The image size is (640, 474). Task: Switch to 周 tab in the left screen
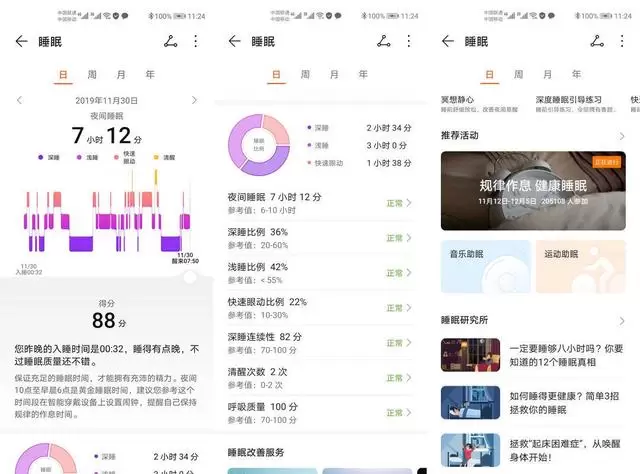(92, 75)
